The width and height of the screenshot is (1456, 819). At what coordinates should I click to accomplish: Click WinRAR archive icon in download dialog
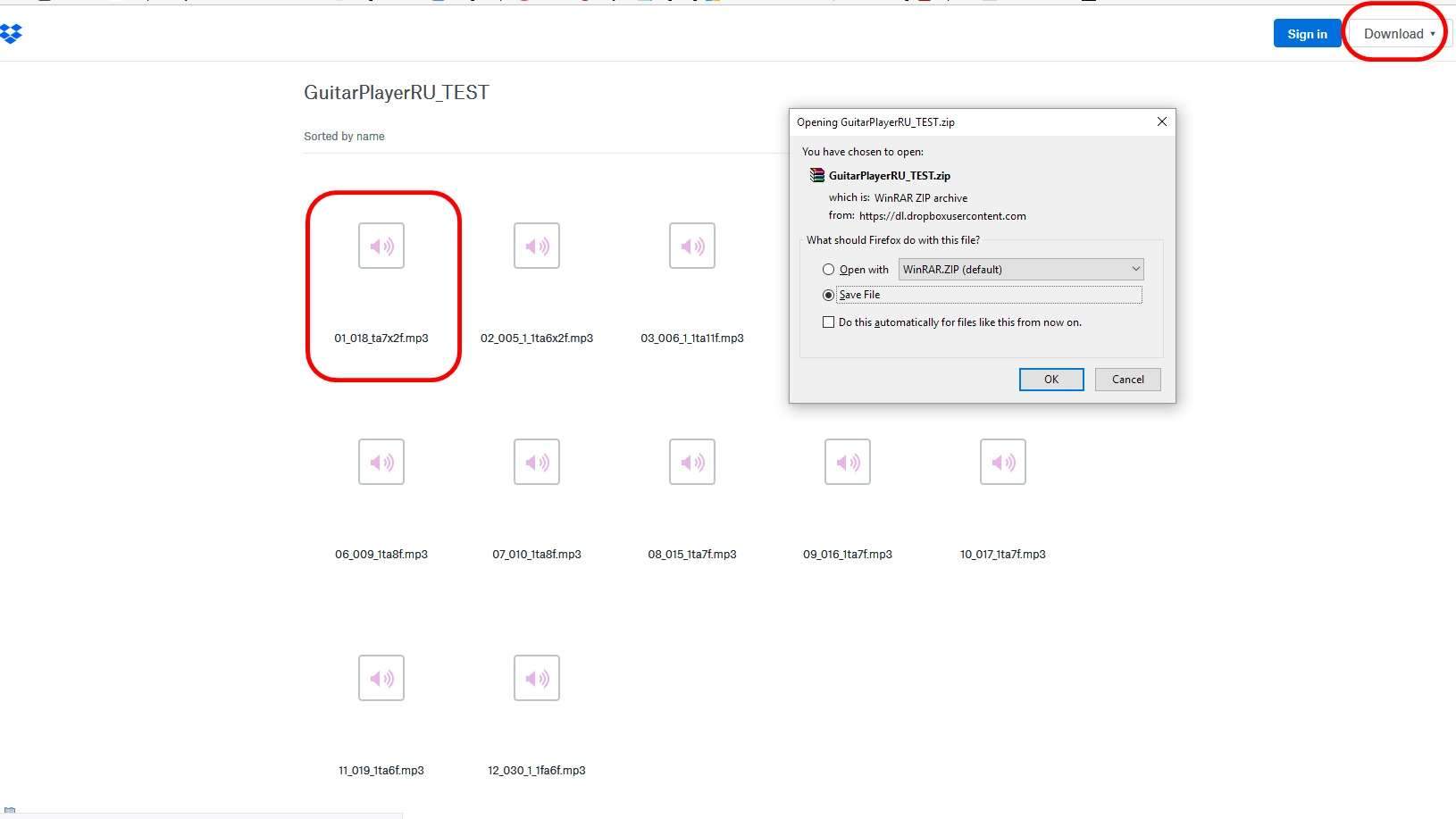point(816,175)
